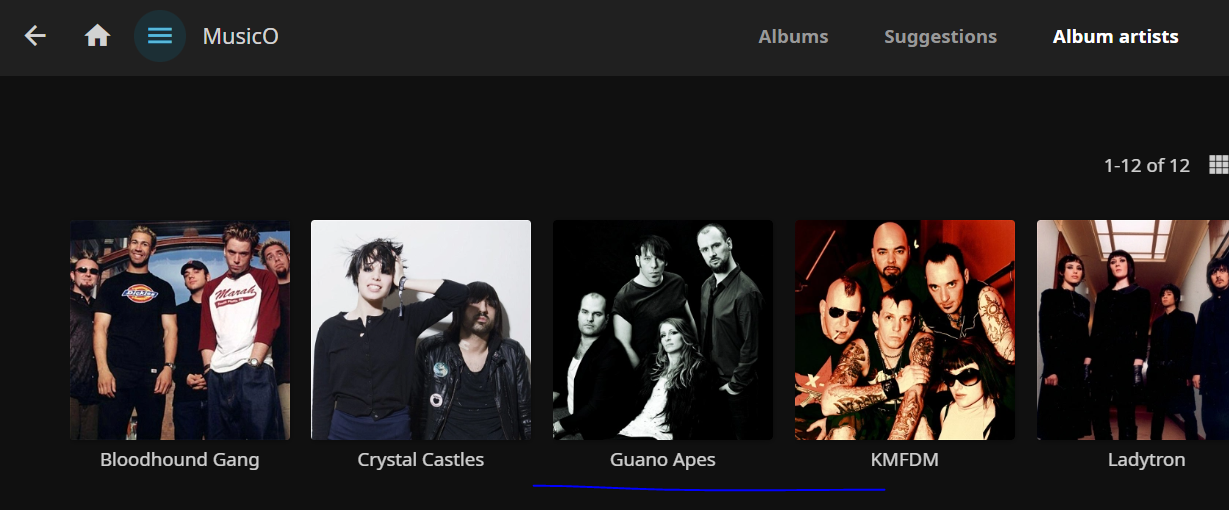This screenshot has width=1229, height=510.
Task: Click the KMFDM name label
Action: coord(905,460)
